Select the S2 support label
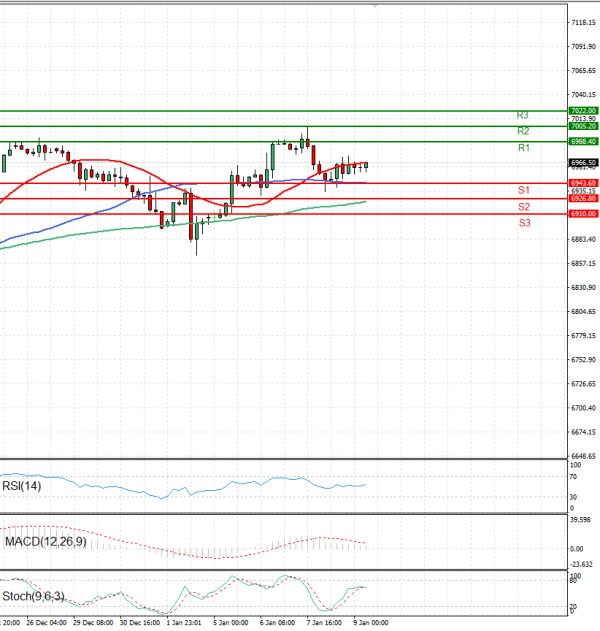Screen dimensions: 600x631 [x=523, y=206]
